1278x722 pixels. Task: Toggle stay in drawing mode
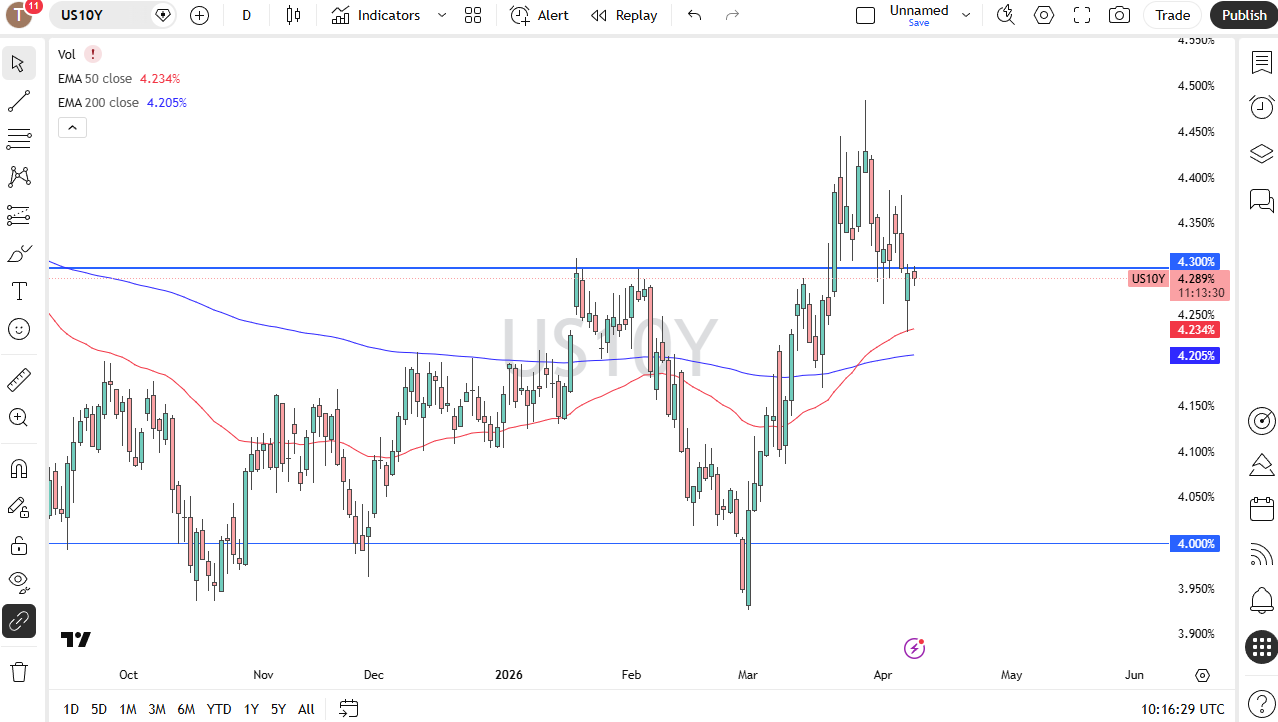point(18,507)
